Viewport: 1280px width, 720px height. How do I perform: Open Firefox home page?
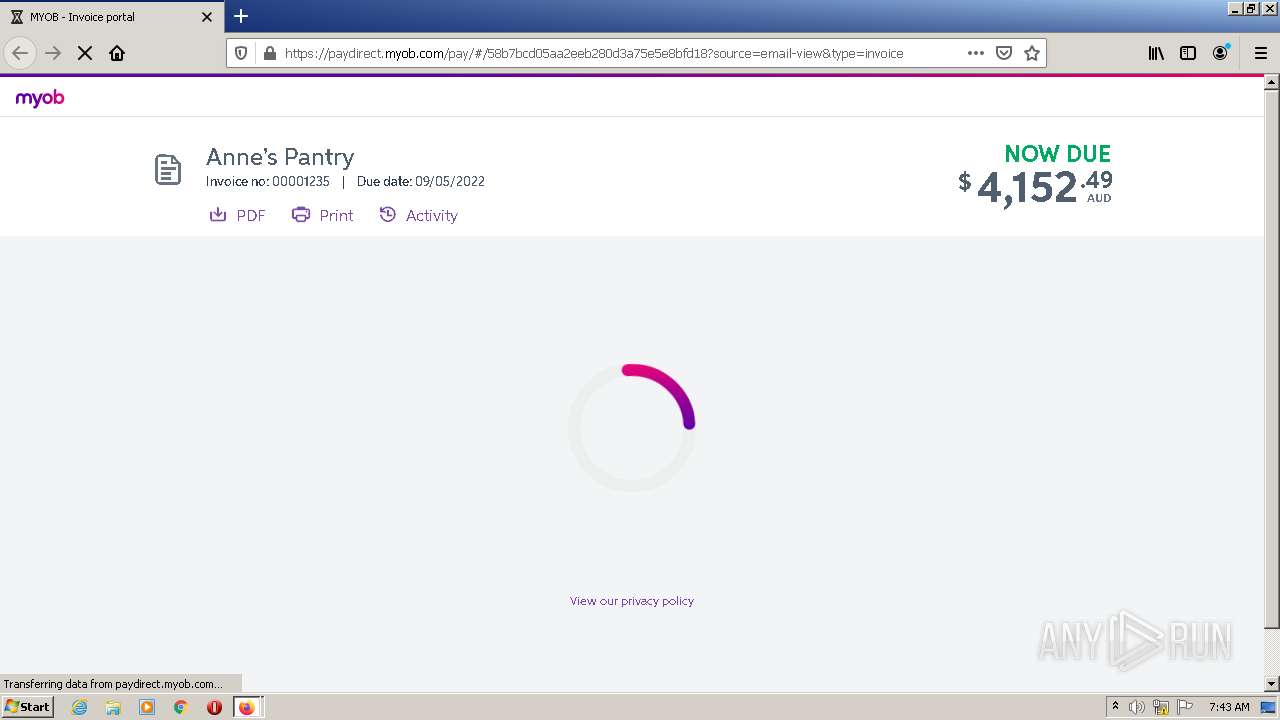pyautogui.click(x=117, y=53)
